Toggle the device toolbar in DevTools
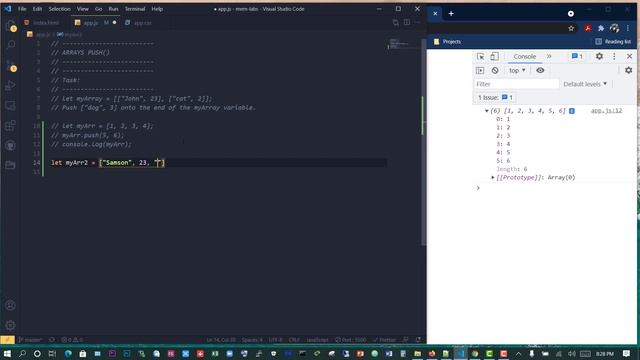Image resolution: width=640 pixels, height=360 pixels. pyautogui.click(x=494, y=56)
